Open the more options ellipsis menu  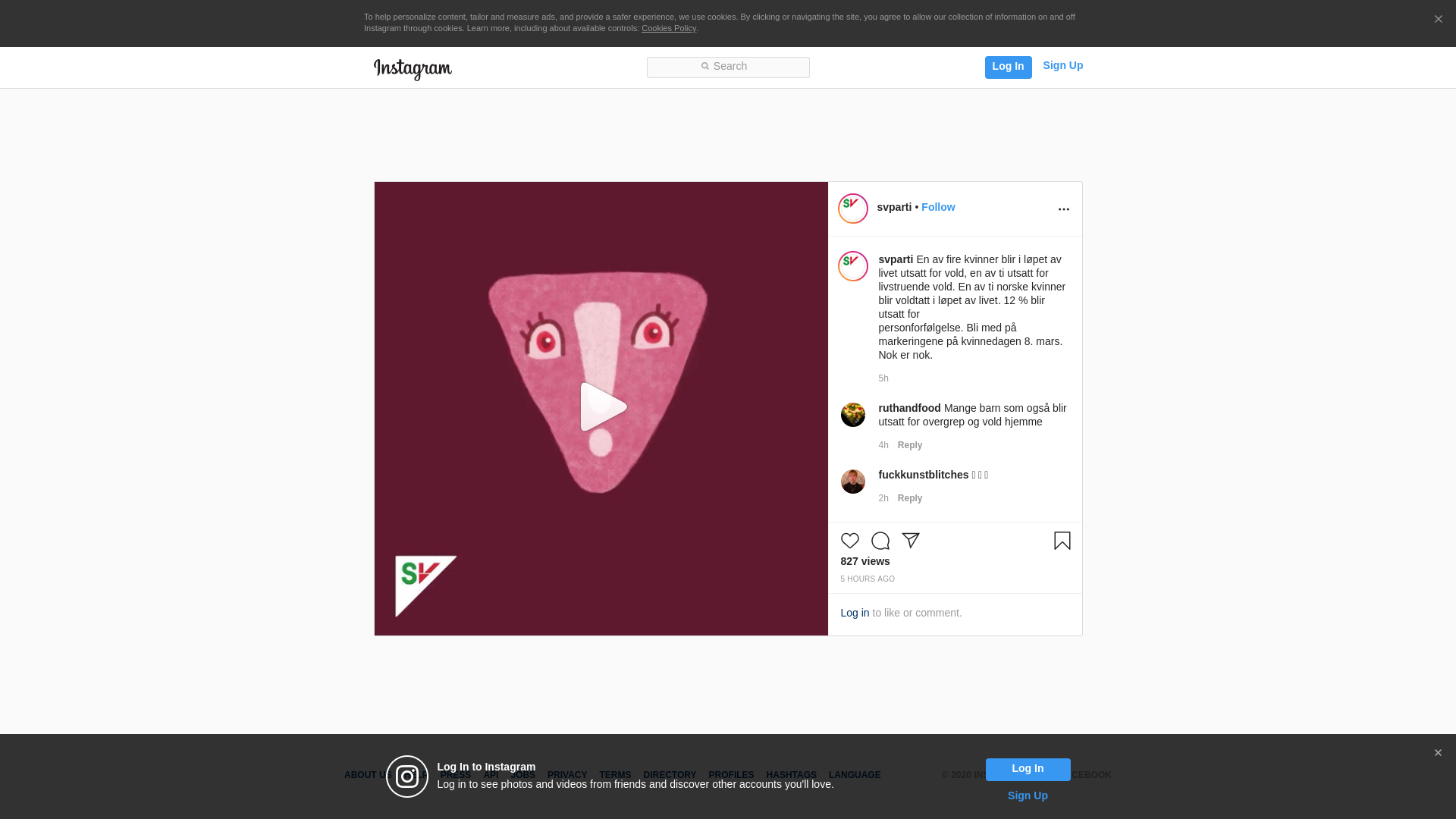pyautogui.click(x=1063, y=209)
